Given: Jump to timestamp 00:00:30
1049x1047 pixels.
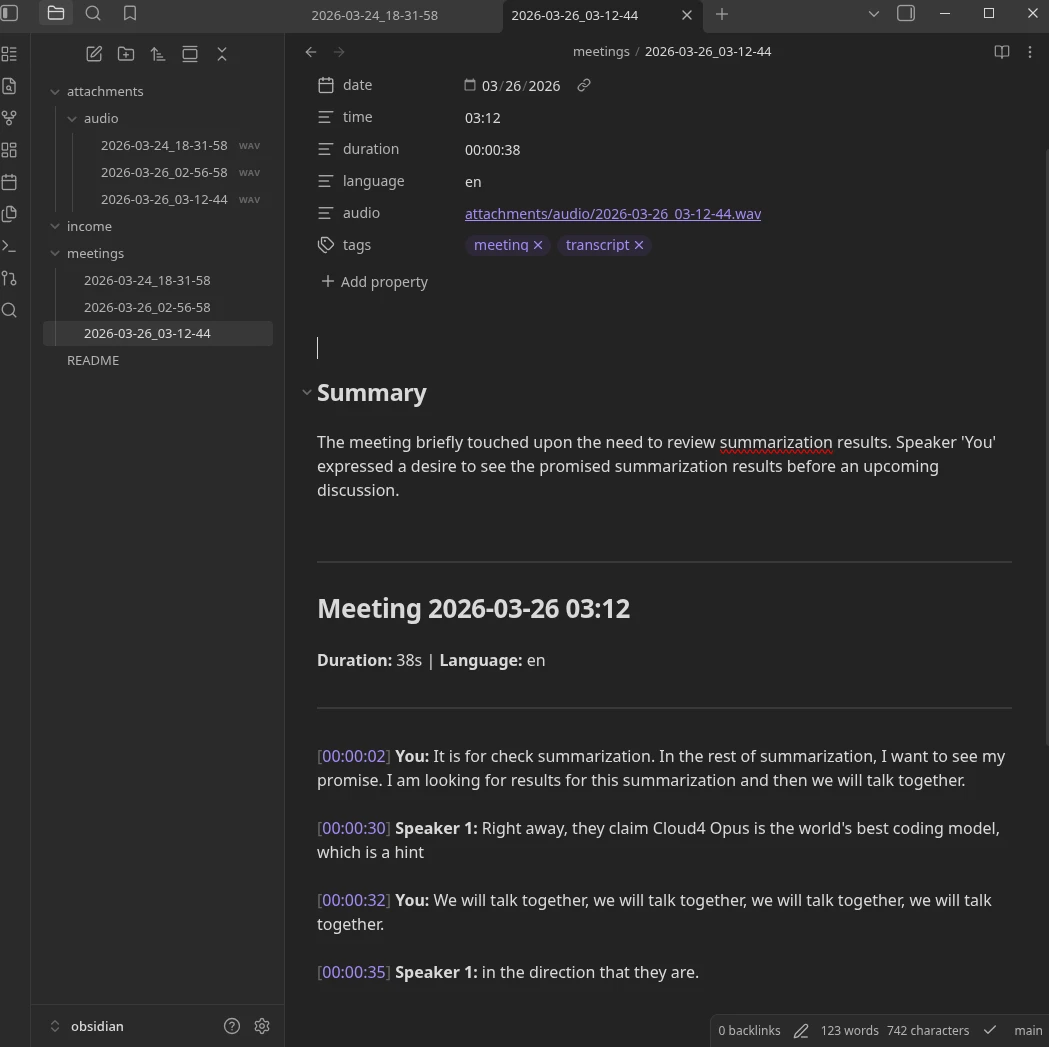Looking at the screenshot, I should [x=354, y=828].
